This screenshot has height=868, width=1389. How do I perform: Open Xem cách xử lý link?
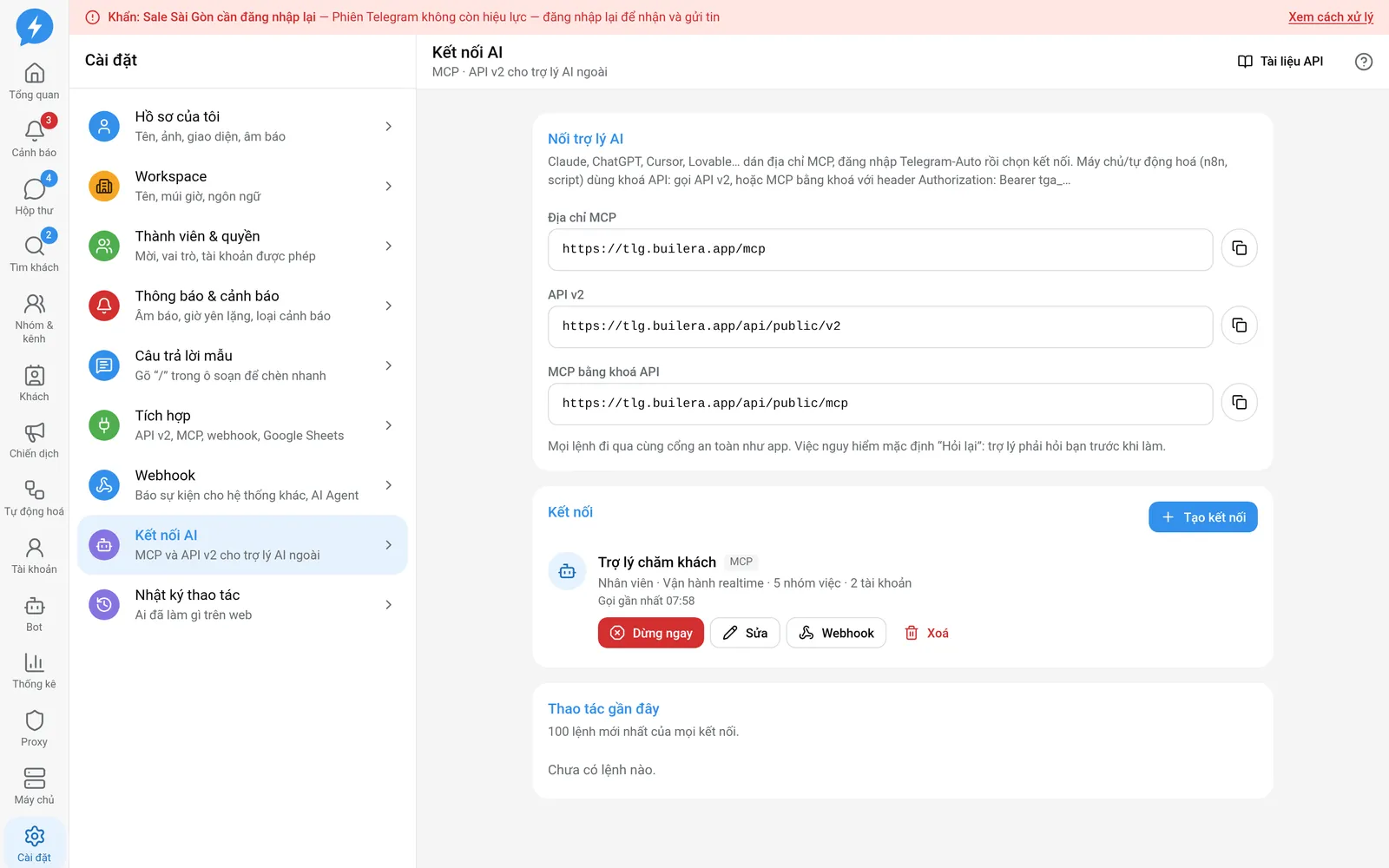[1331, 16]
